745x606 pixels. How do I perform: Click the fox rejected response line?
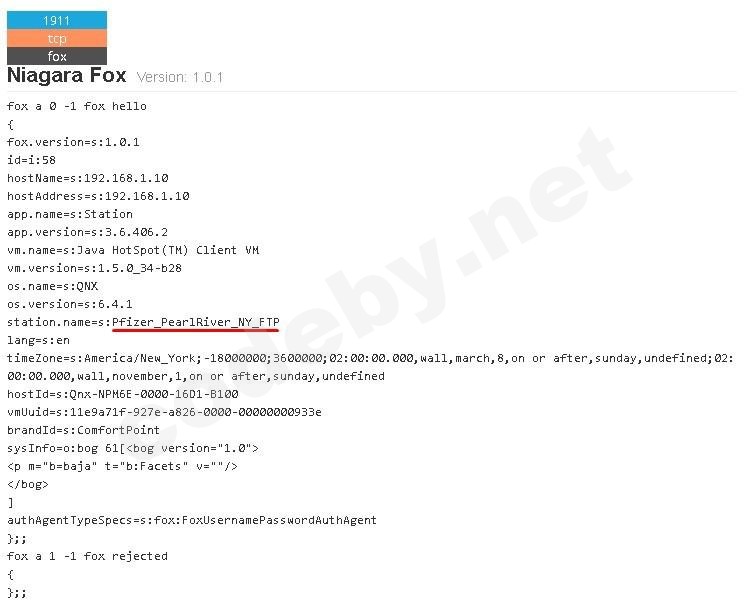tap(87, 556)
